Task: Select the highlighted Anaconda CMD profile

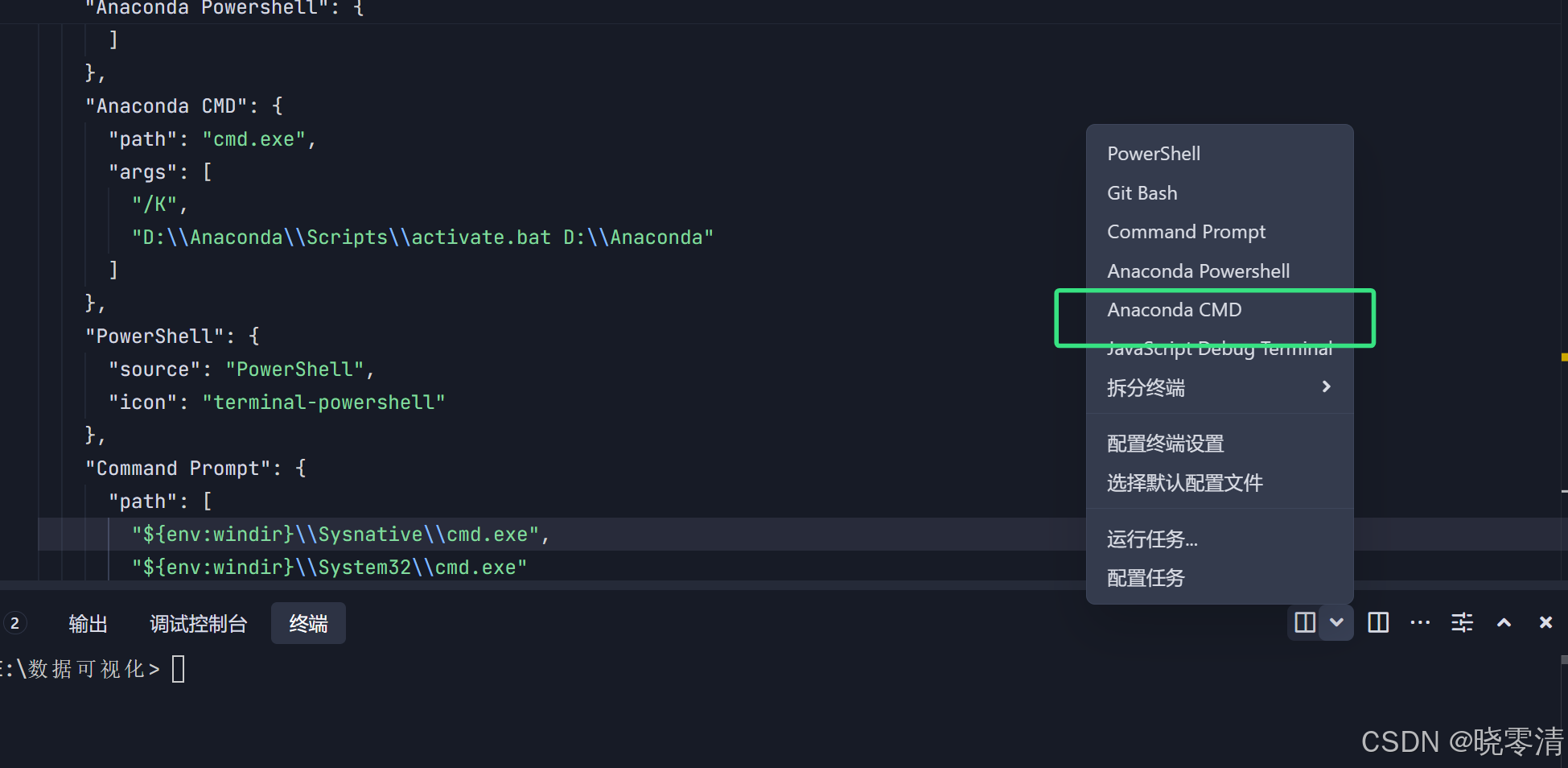Action: click(x=1175, y=309)
